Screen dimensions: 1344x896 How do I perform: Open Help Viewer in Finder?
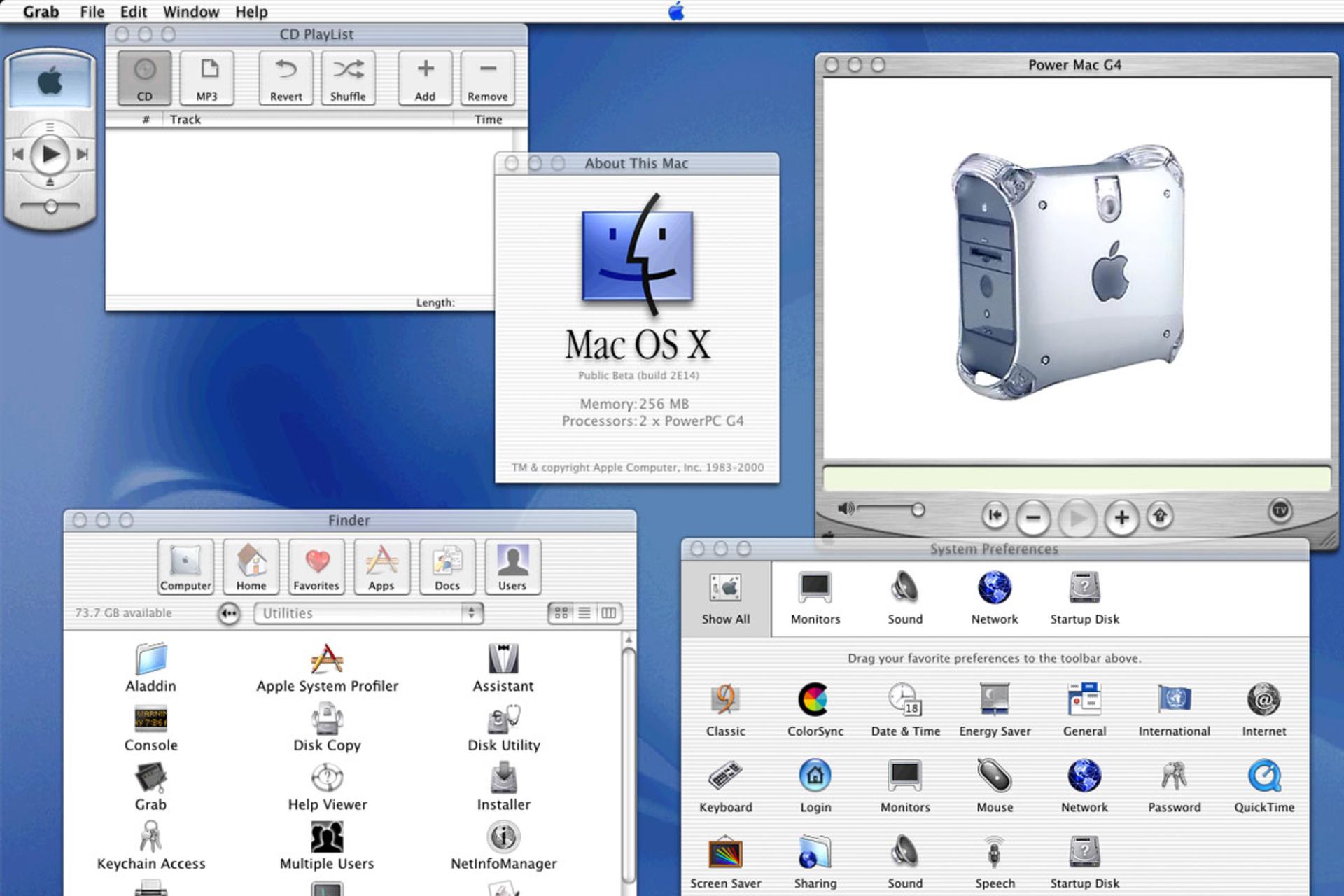tap(327, 787)
